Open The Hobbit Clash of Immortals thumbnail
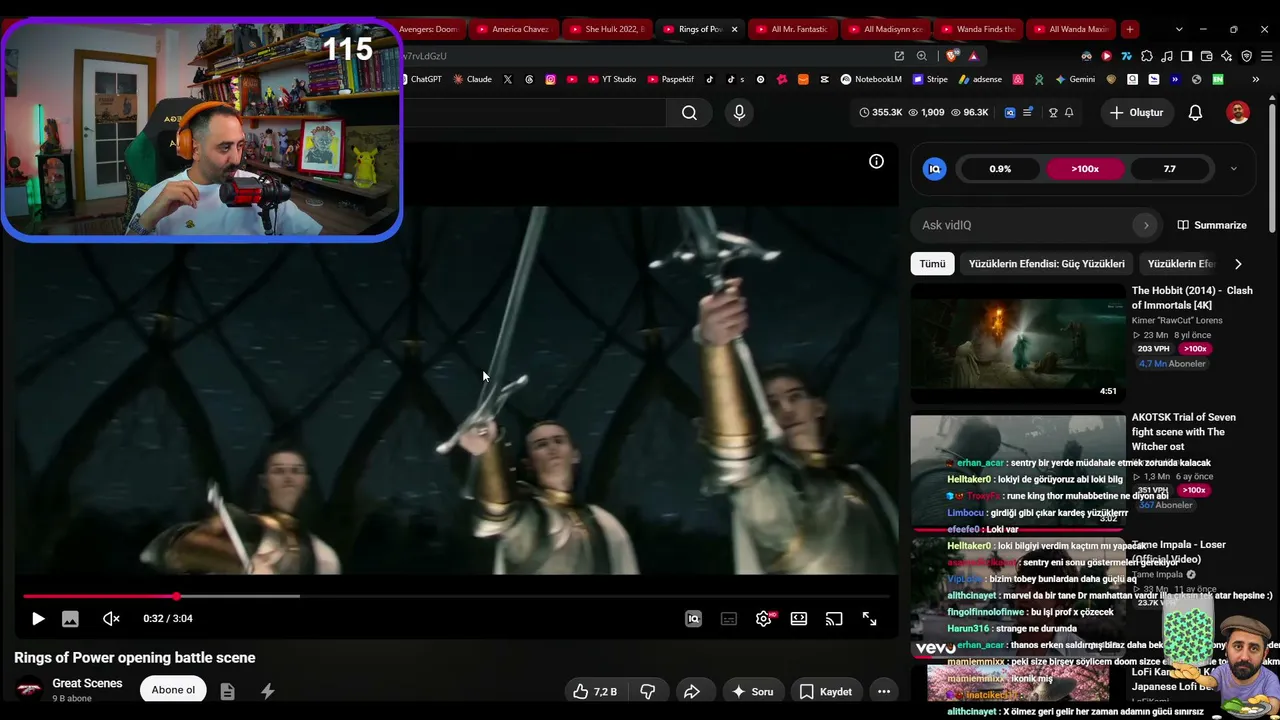The width and height of the screenshot is (1280, 720). point(1017,342)
